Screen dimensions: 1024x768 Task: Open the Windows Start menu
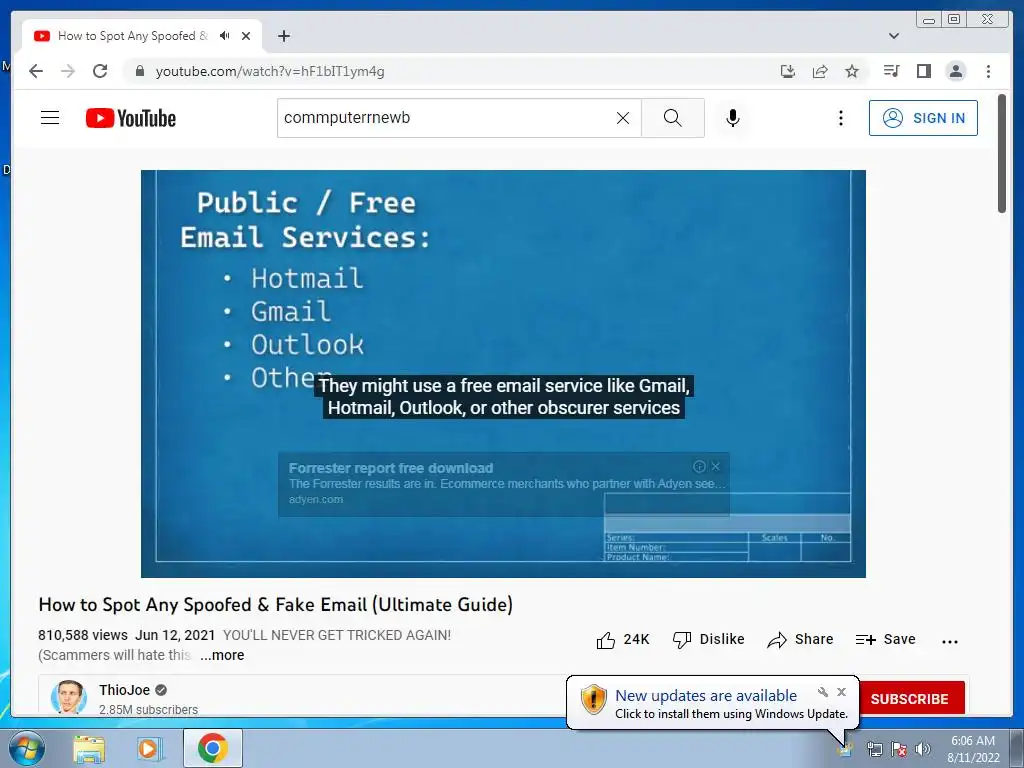pos(26,748)
